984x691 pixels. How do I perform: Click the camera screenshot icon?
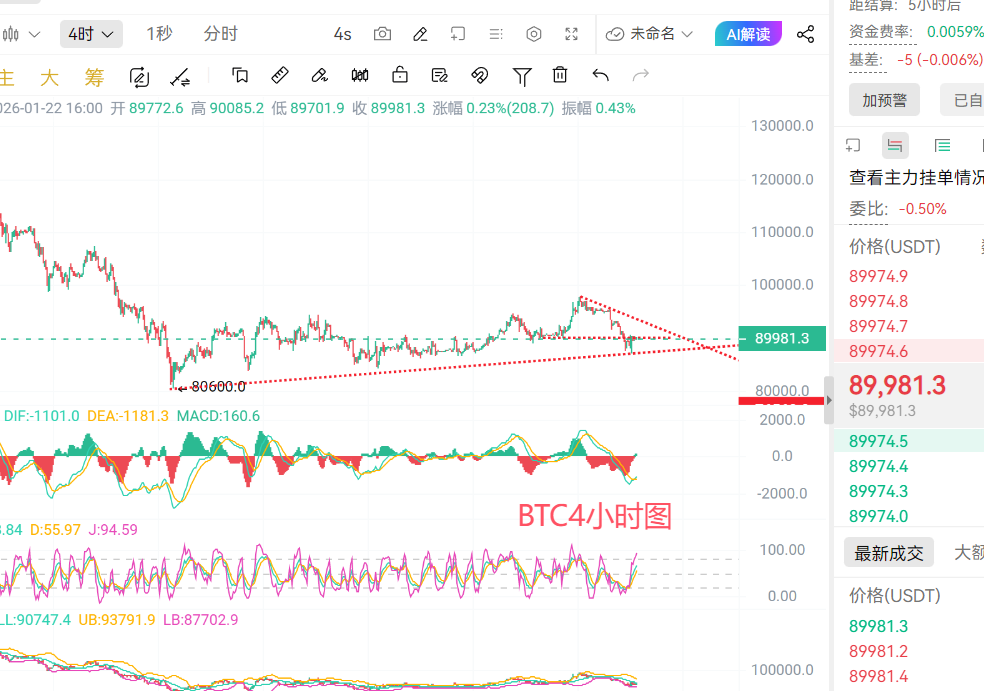(x=382, y=34)
